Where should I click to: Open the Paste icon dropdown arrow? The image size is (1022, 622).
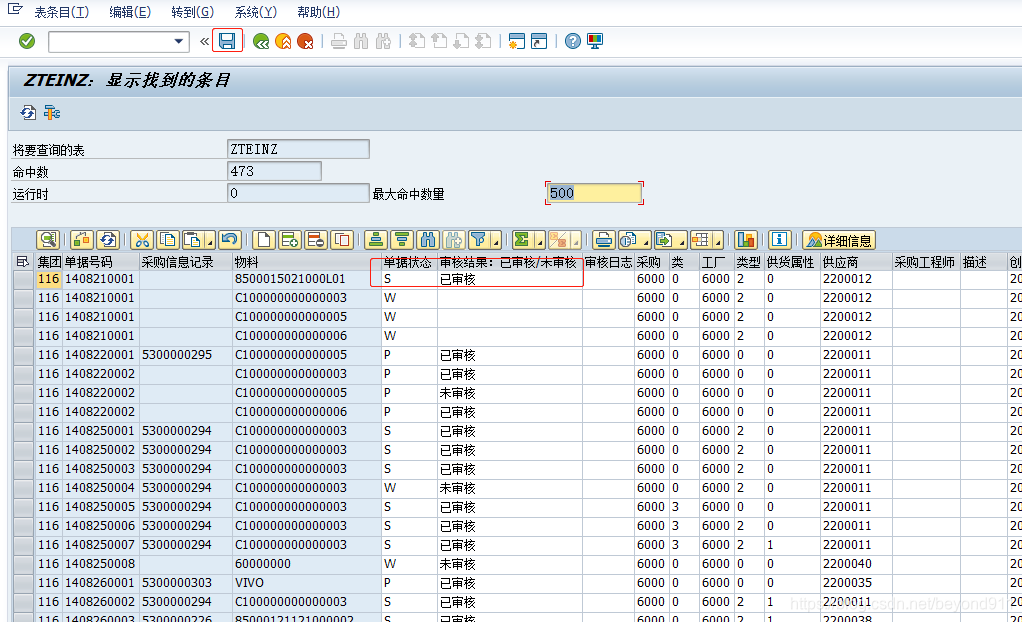210,241
